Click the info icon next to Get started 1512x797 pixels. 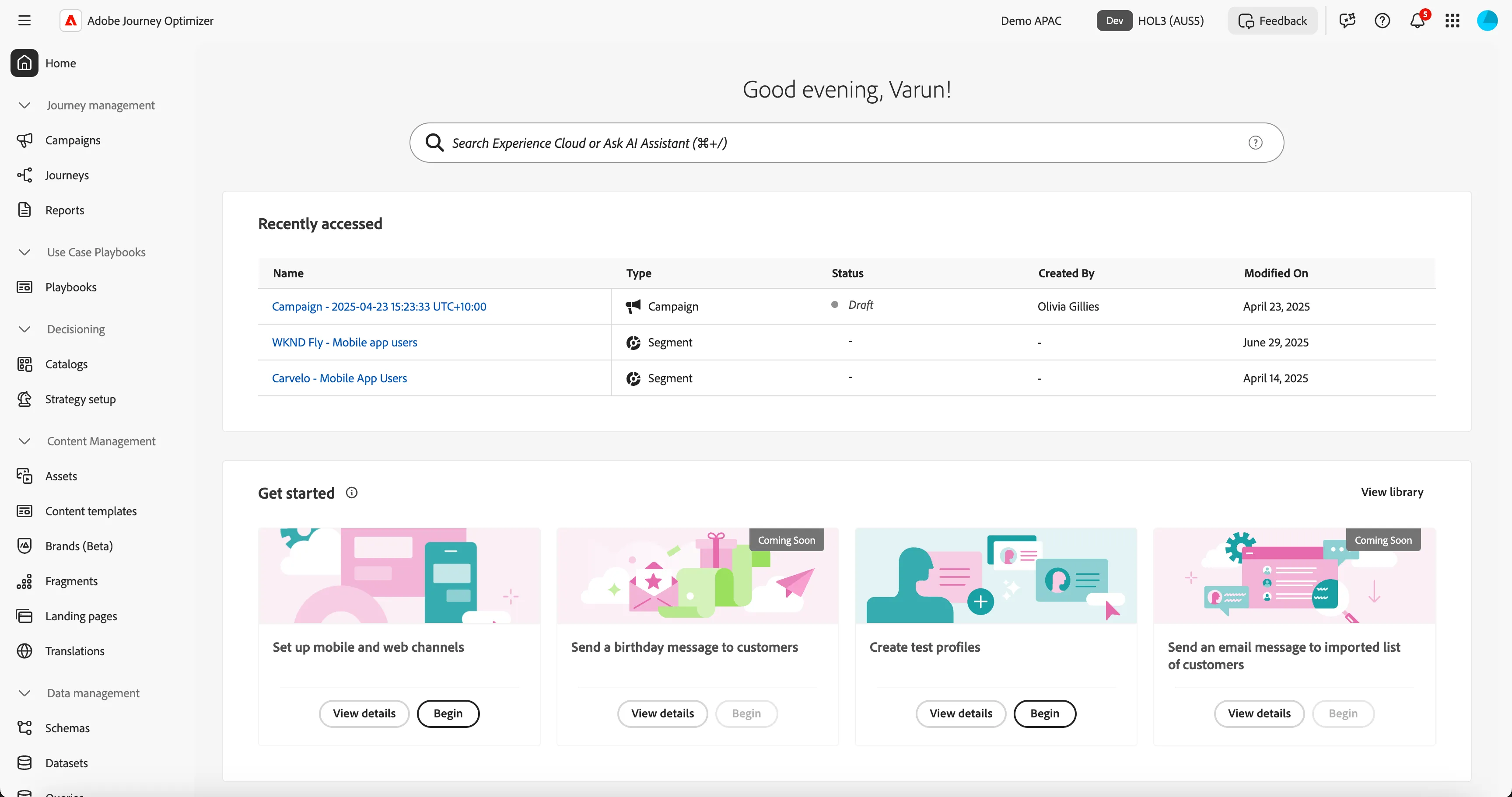coord(352,493)
